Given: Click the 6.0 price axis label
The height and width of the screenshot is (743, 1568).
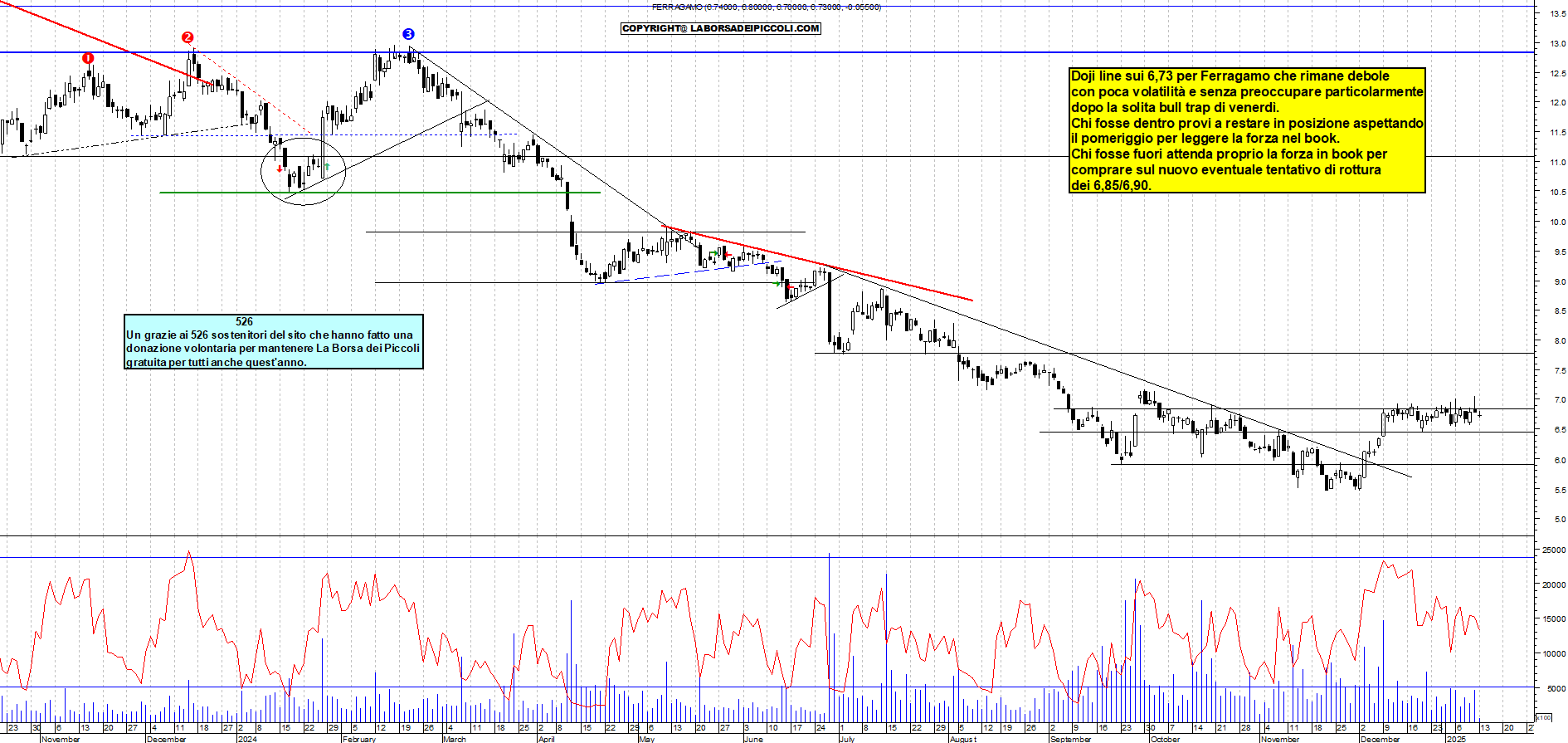Looking at the screenshot, I should pos(1560,460).
